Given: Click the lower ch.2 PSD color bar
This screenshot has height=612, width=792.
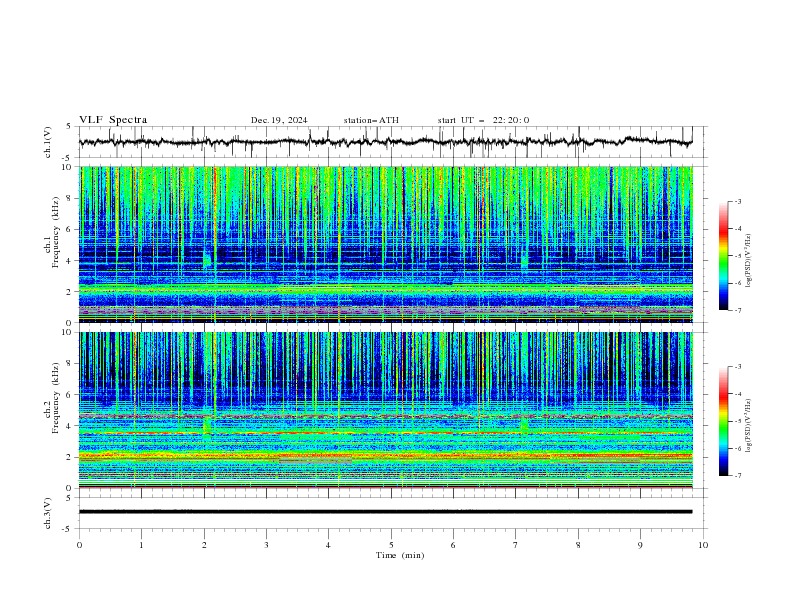Looking at the screenshot, I should click(x=723, y=421).
